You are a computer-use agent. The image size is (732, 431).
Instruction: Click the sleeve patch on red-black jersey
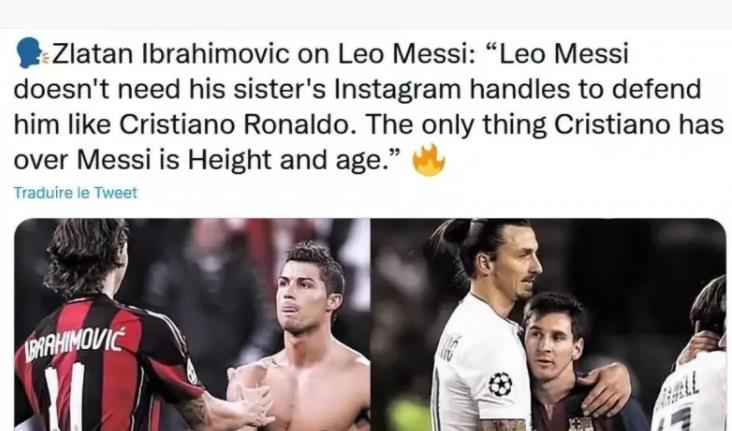(192, 371)
